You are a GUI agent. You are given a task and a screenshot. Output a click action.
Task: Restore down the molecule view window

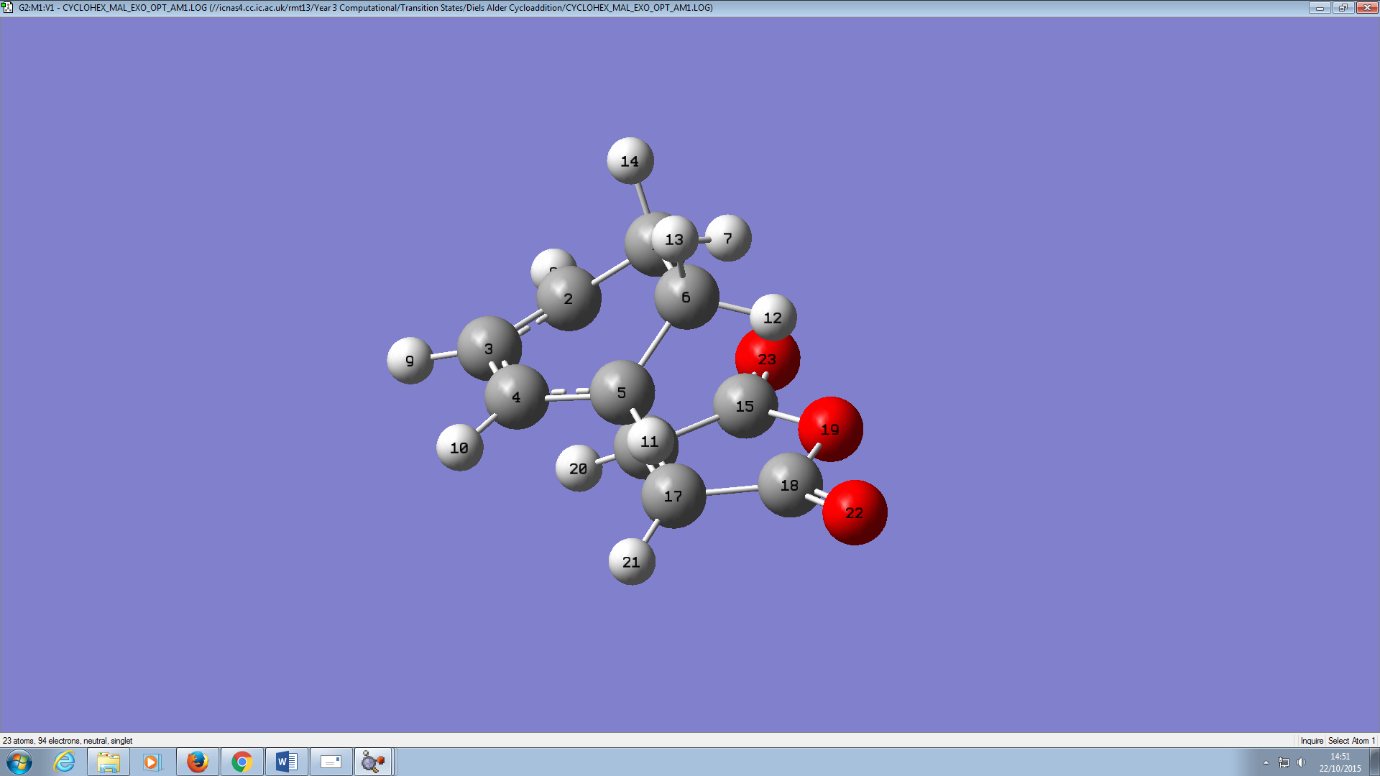1343,7
